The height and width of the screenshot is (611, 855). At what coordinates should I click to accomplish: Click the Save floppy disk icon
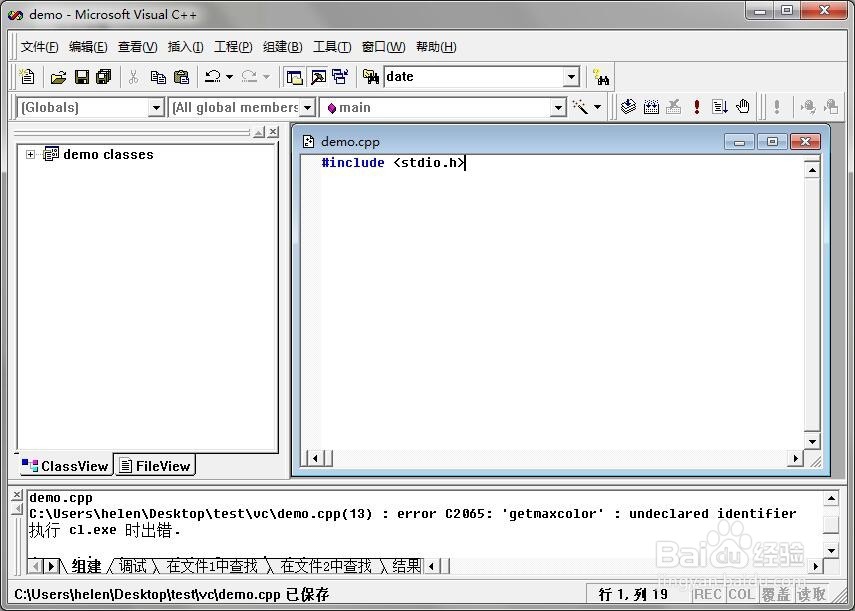pyautogui.click(x=82, y=77)
